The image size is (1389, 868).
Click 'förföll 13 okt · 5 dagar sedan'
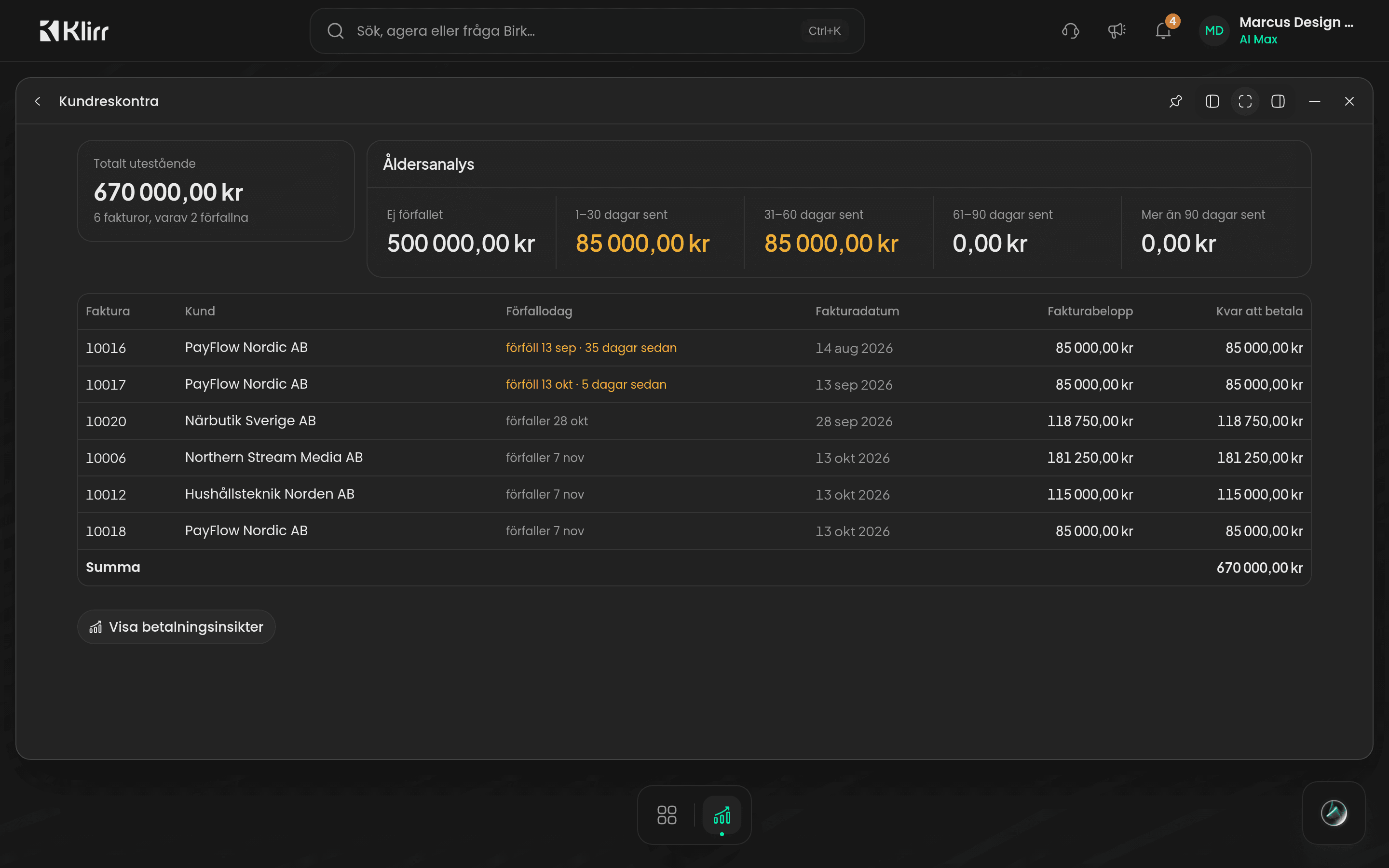586,385
